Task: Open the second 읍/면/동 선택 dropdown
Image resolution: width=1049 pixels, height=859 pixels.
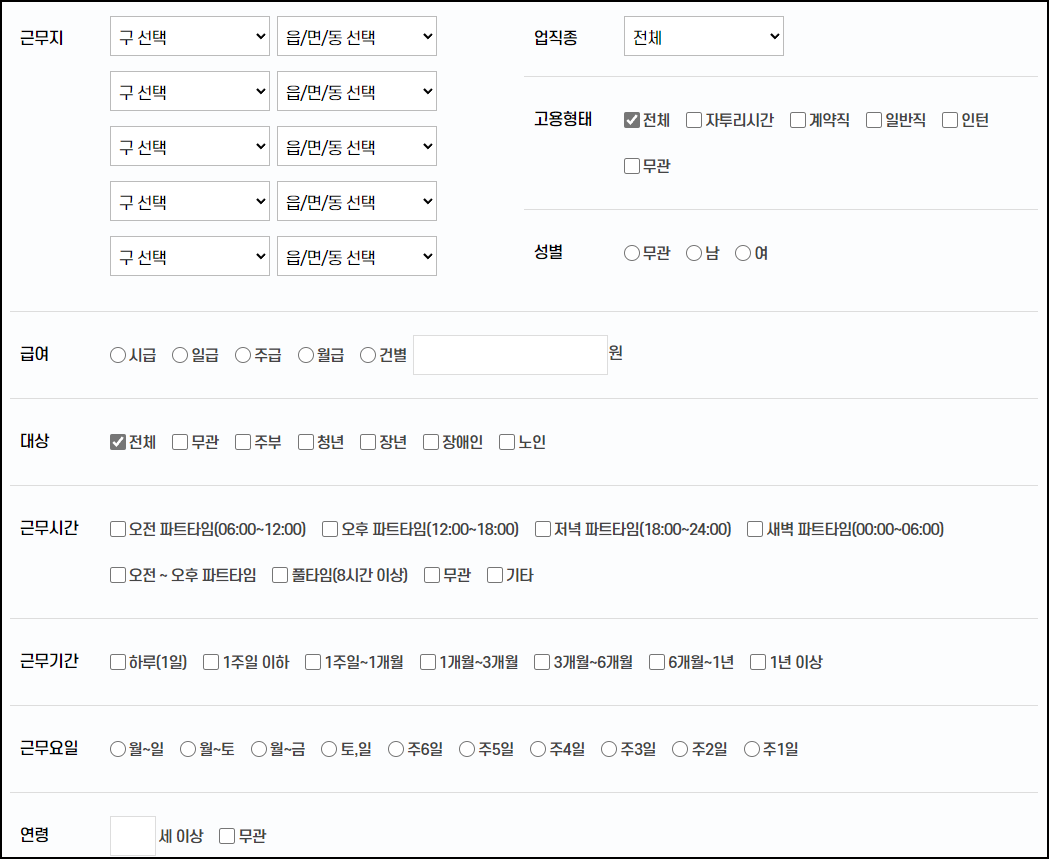Action: [x=356, y=91]
